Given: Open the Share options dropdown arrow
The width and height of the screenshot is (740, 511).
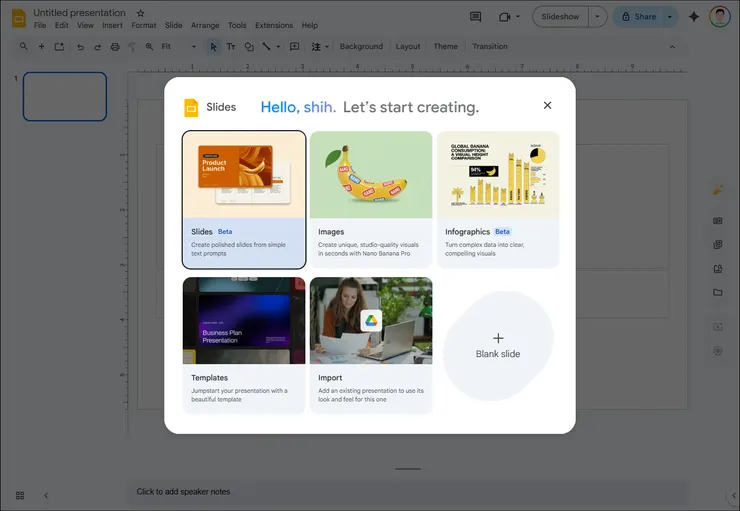Looking at the screenshot, I should click(x=667, y=17).
